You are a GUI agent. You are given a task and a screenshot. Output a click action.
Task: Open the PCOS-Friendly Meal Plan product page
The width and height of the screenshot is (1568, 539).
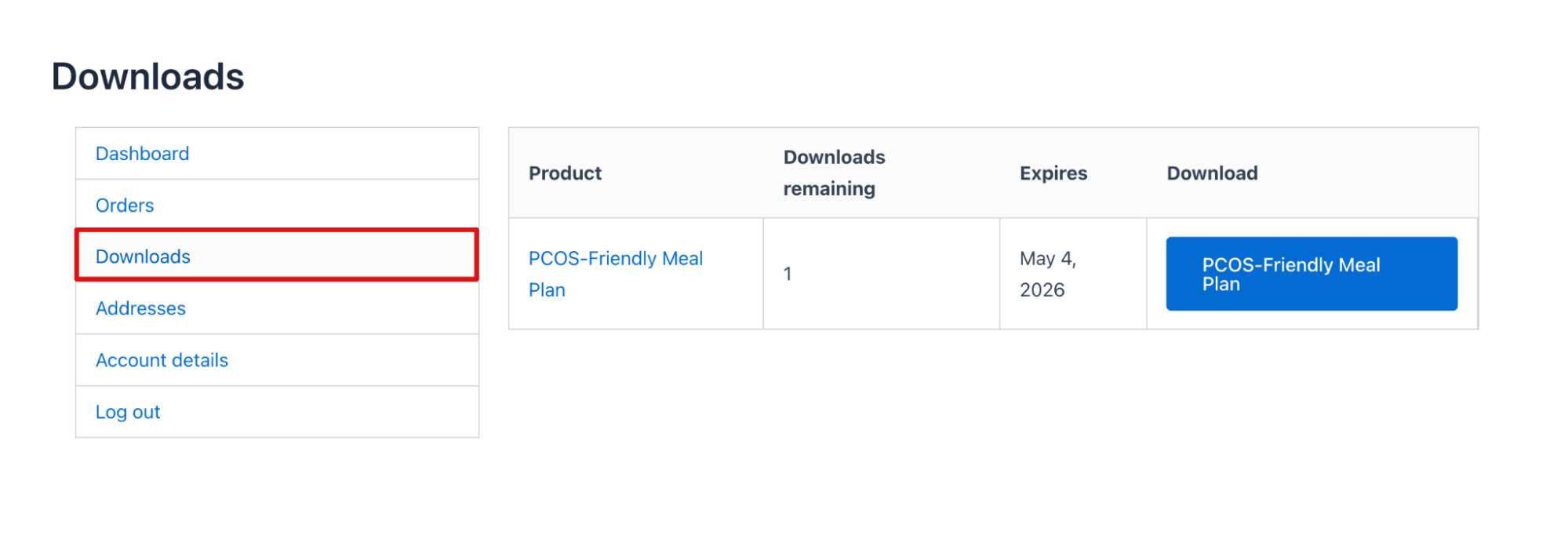616,273
